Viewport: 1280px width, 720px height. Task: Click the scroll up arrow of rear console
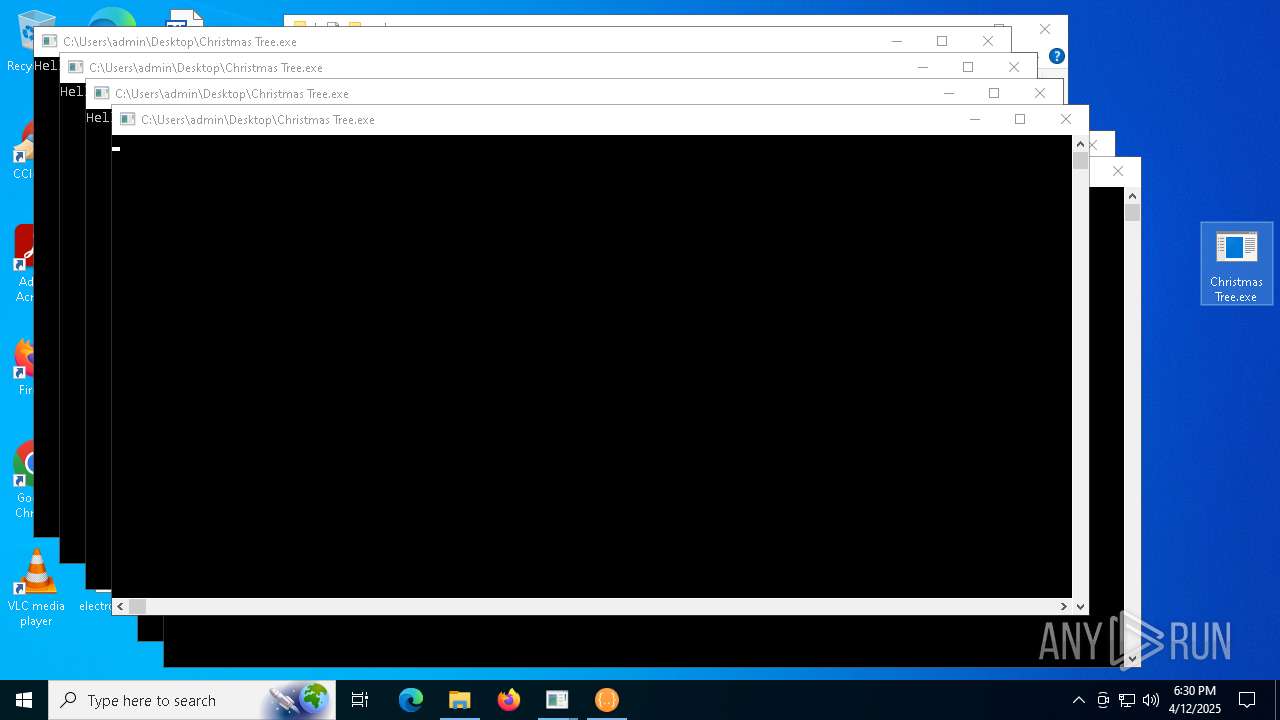[1132, 196]
